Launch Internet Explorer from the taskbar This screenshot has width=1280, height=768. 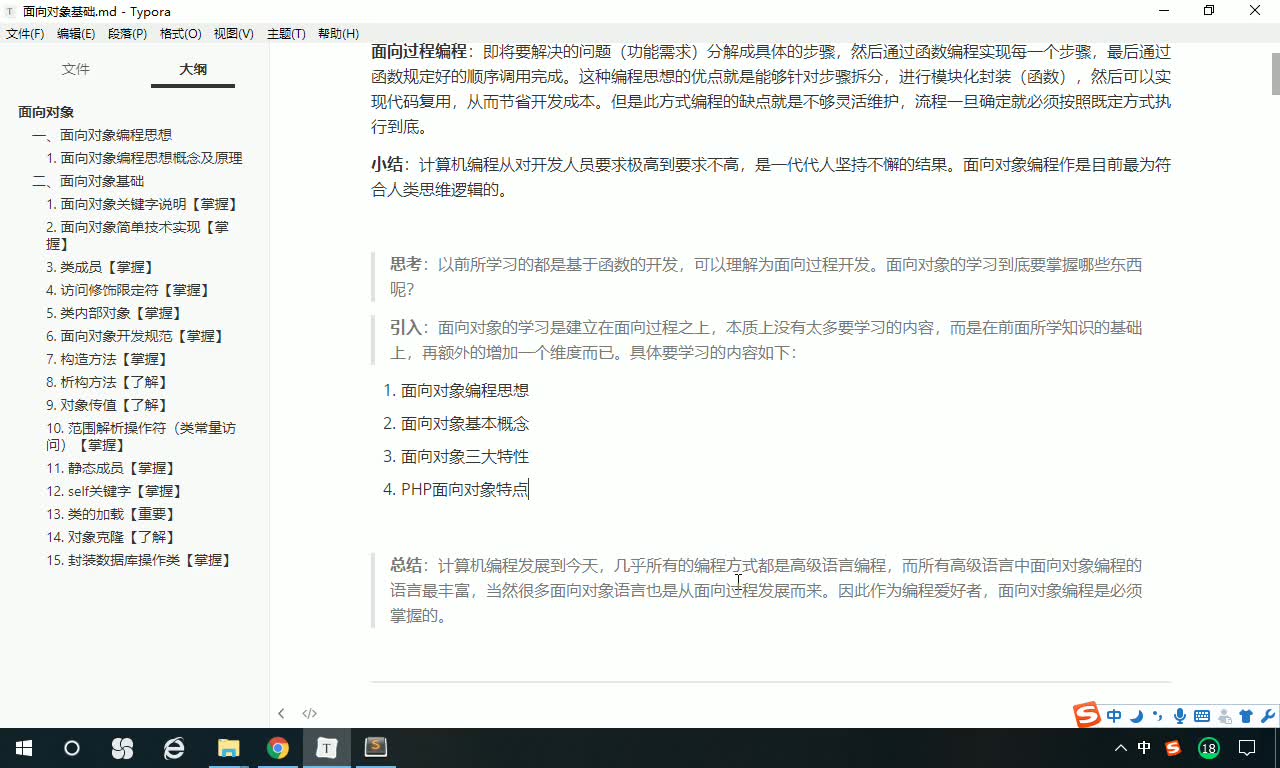pyautogui.click(x=174, y=748)
